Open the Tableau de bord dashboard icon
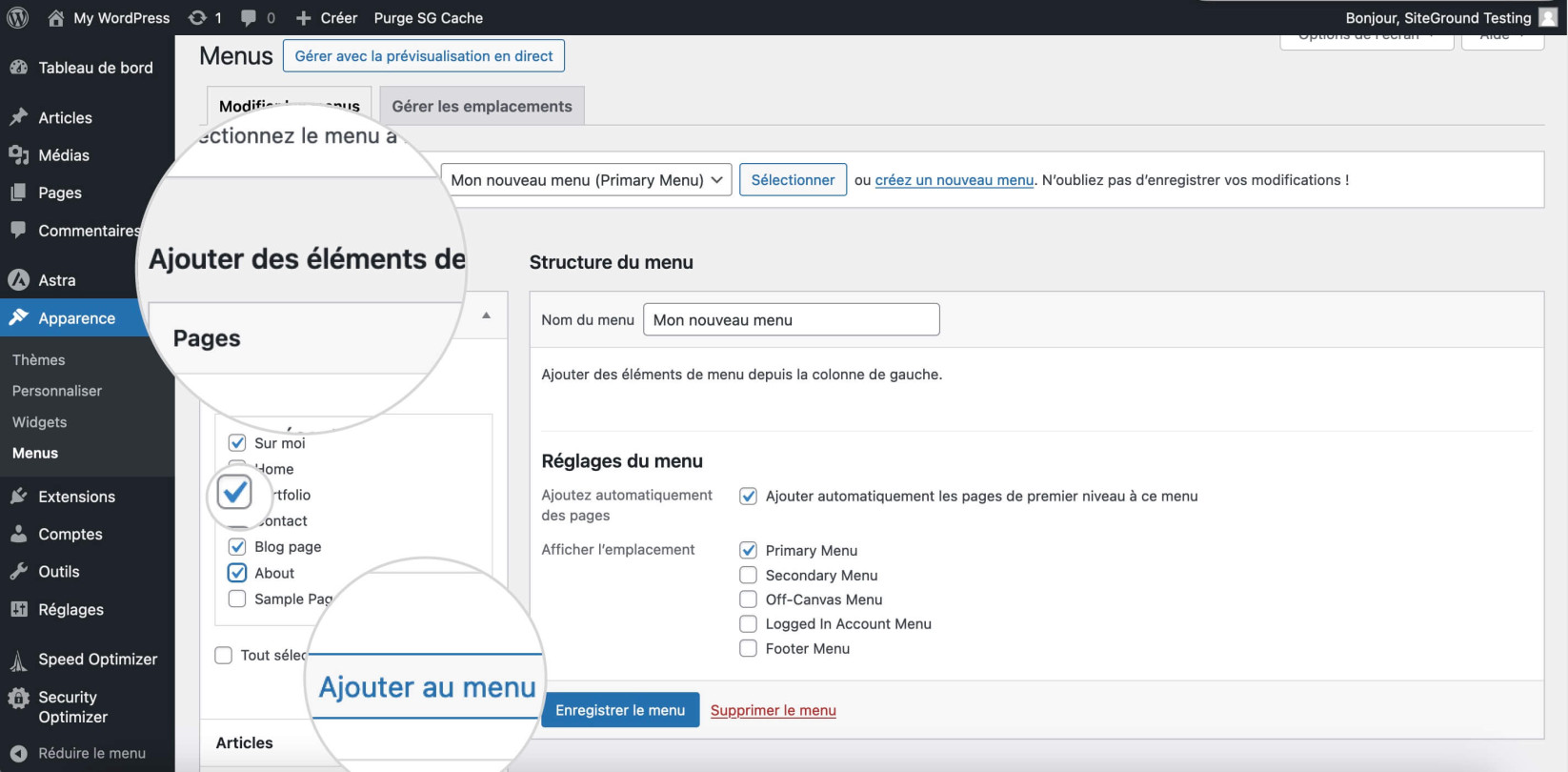Viewport: 1568px width, 772px height. 18,68
